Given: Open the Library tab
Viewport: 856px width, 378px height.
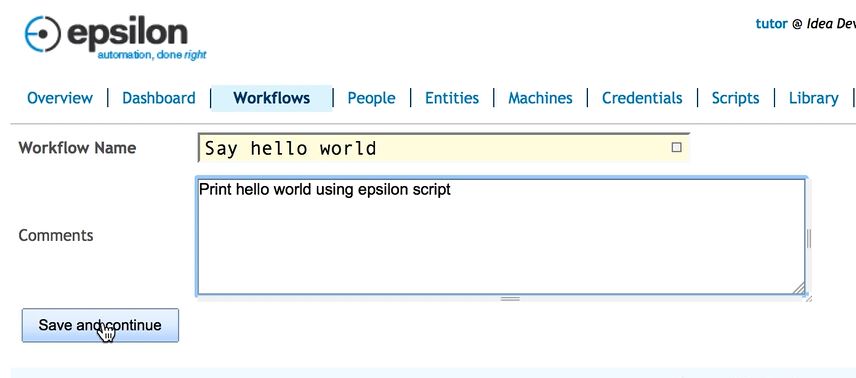Looking at the screenshot, I should click(813, 98).
